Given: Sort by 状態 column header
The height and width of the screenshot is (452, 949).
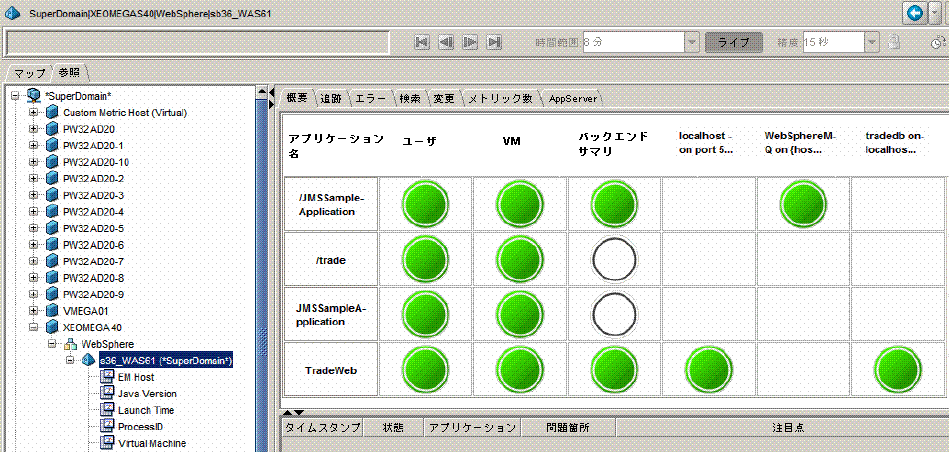Looking at the screenshot, I should [x=393, y=427].
